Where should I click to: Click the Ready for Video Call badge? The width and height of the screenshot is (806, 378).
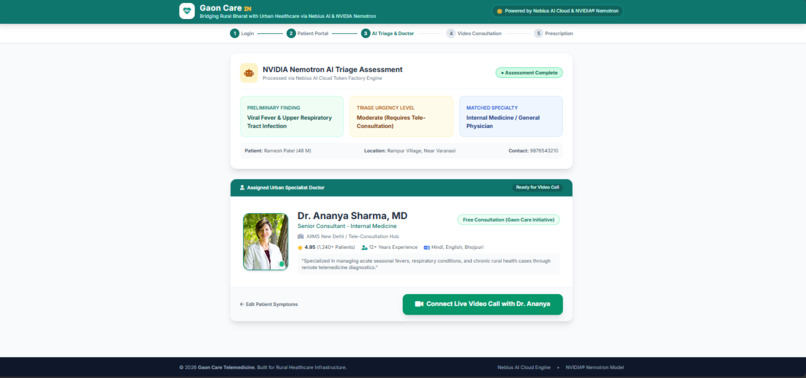point(537,188)
